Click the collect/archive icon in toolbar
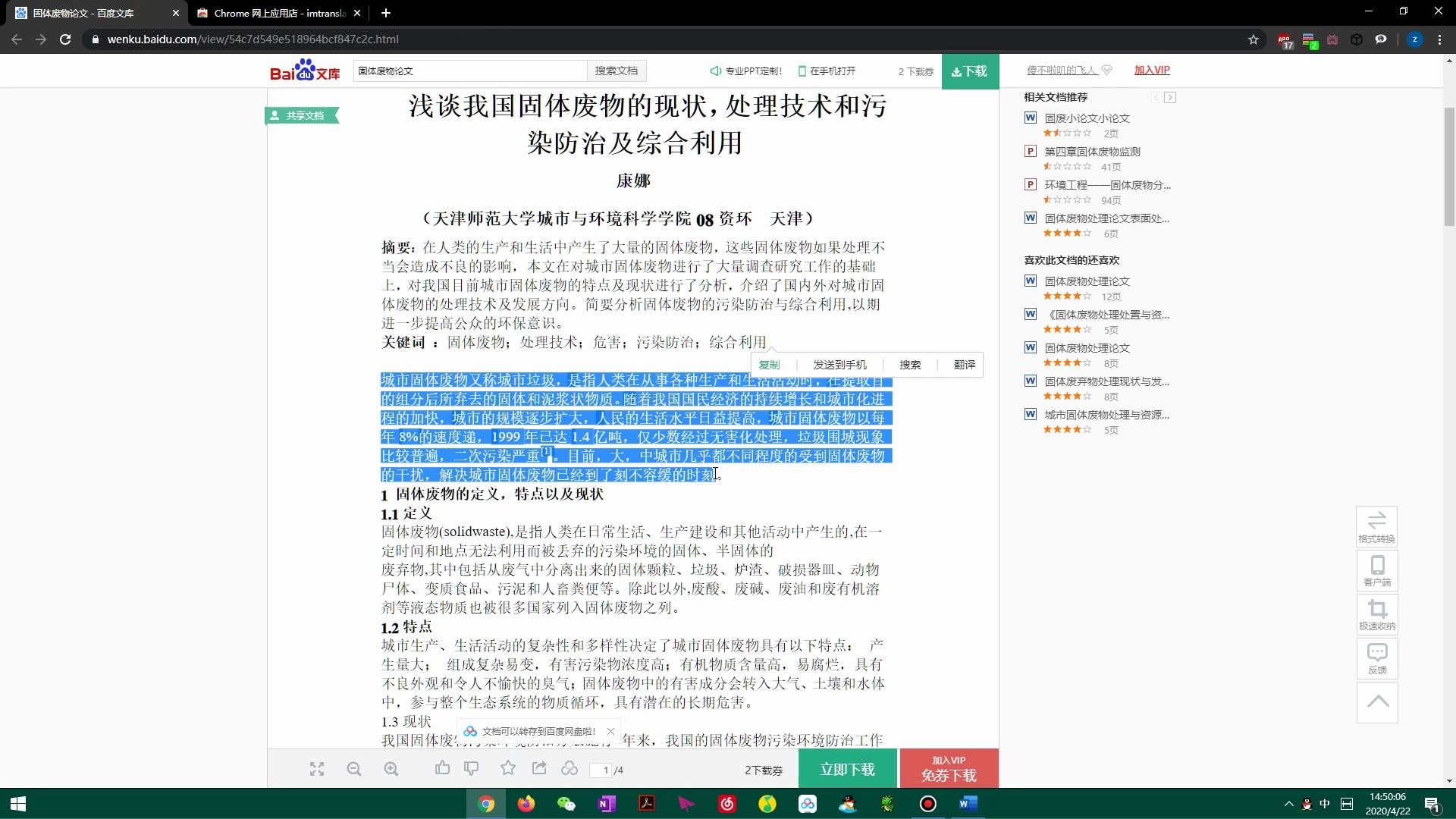 coord(507,769)
